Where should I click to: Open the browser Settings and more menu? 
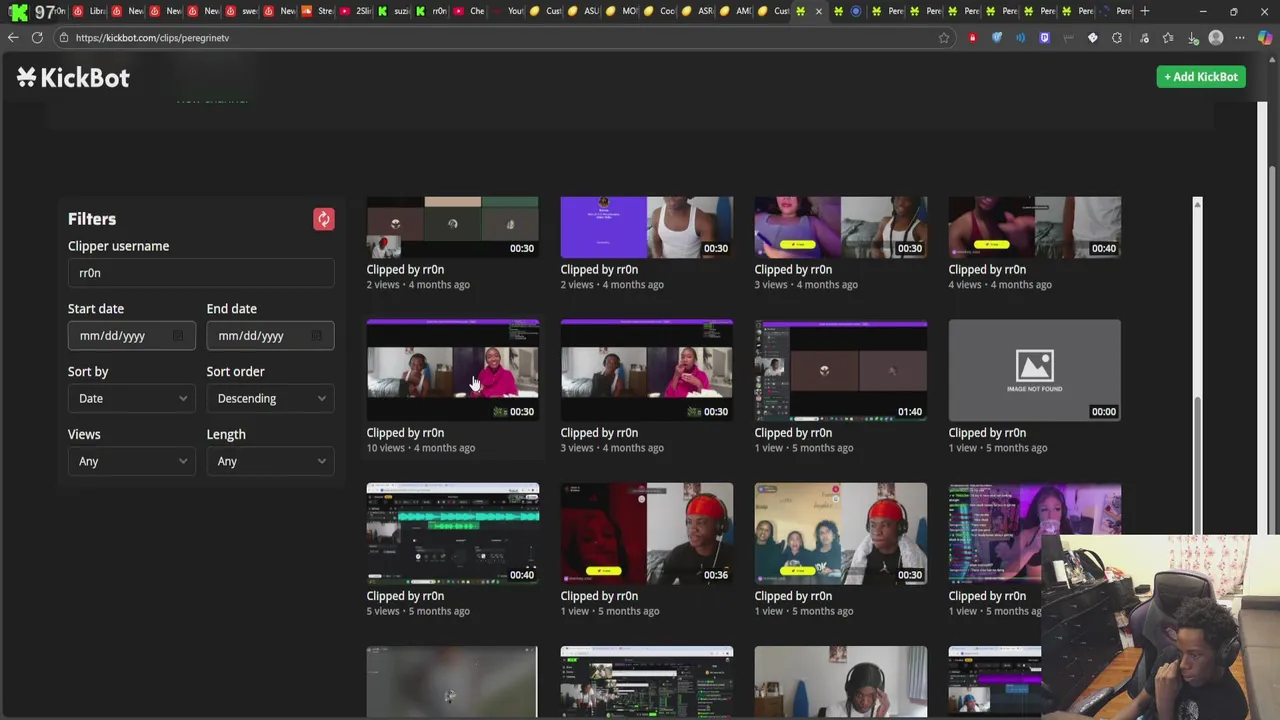tap(1240, 38)
